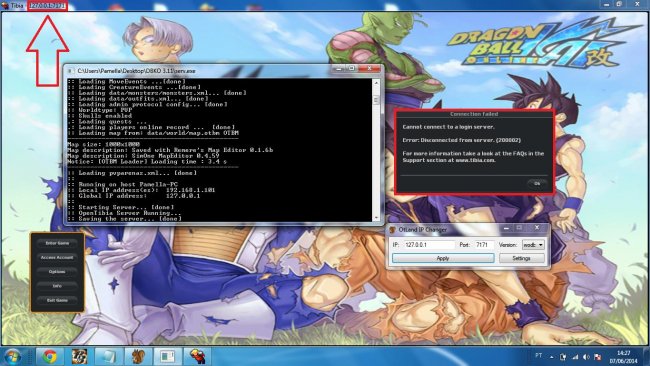Click the Info button in game menu
This screenshot has height=366, width=650.
(57, 286)
